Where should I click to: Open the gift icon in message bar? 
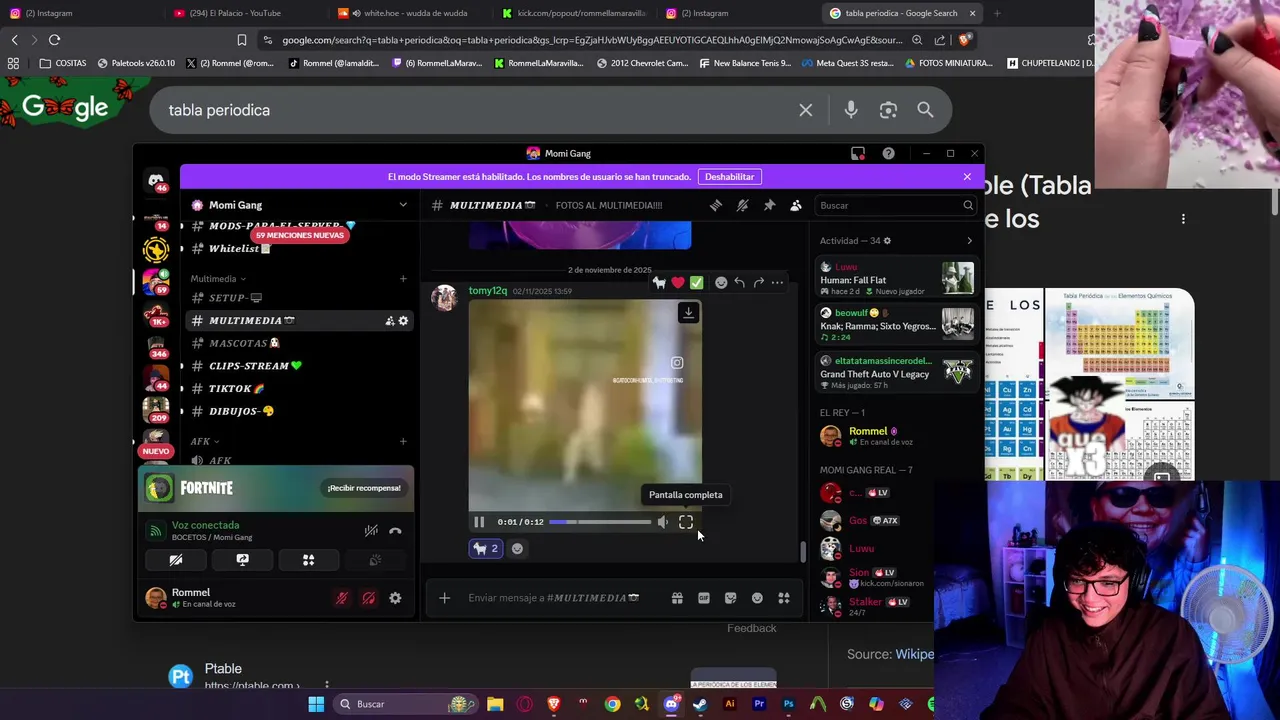pos(677,598)
